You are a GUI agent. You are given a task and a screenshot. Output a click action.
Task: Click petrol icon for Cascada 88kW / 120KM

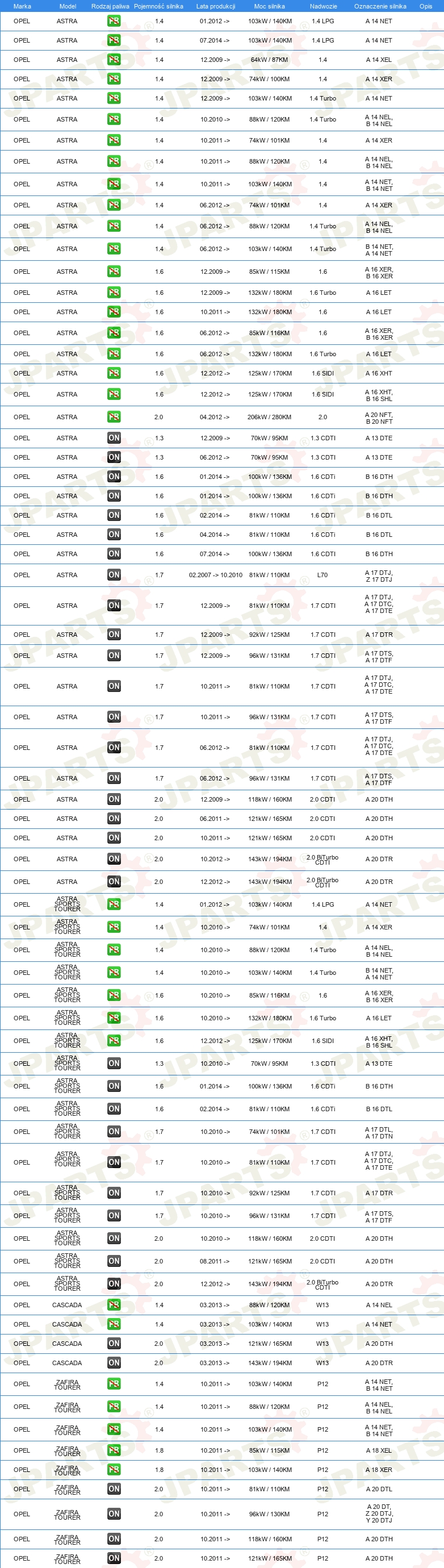click(x=114, y=1305)
